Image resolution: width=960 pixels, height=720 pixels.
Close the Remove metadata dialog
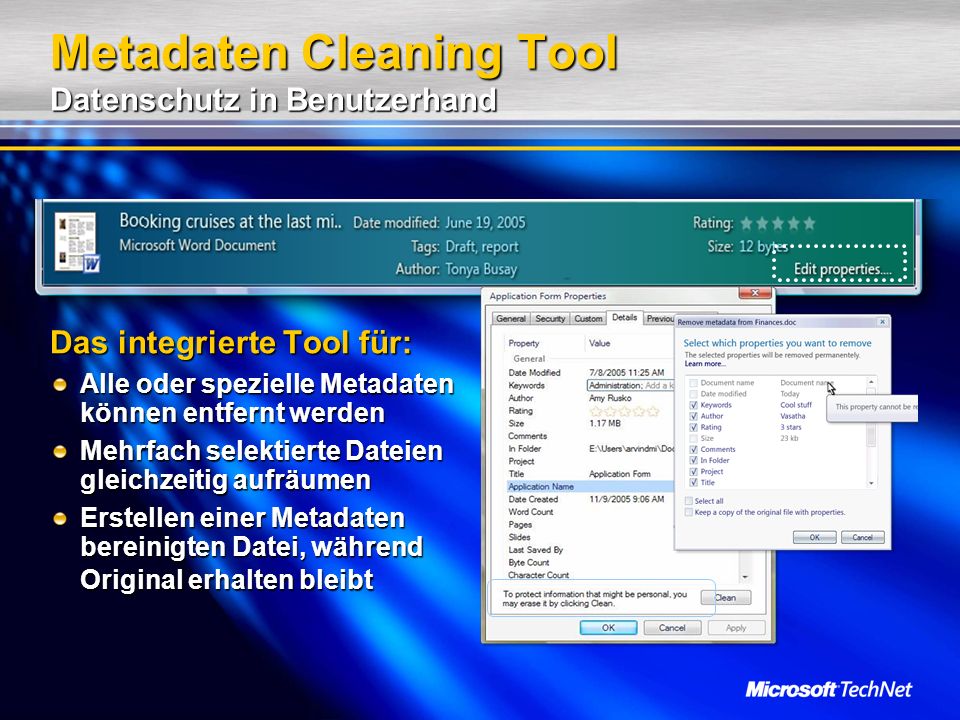click(x=882, y=321)
